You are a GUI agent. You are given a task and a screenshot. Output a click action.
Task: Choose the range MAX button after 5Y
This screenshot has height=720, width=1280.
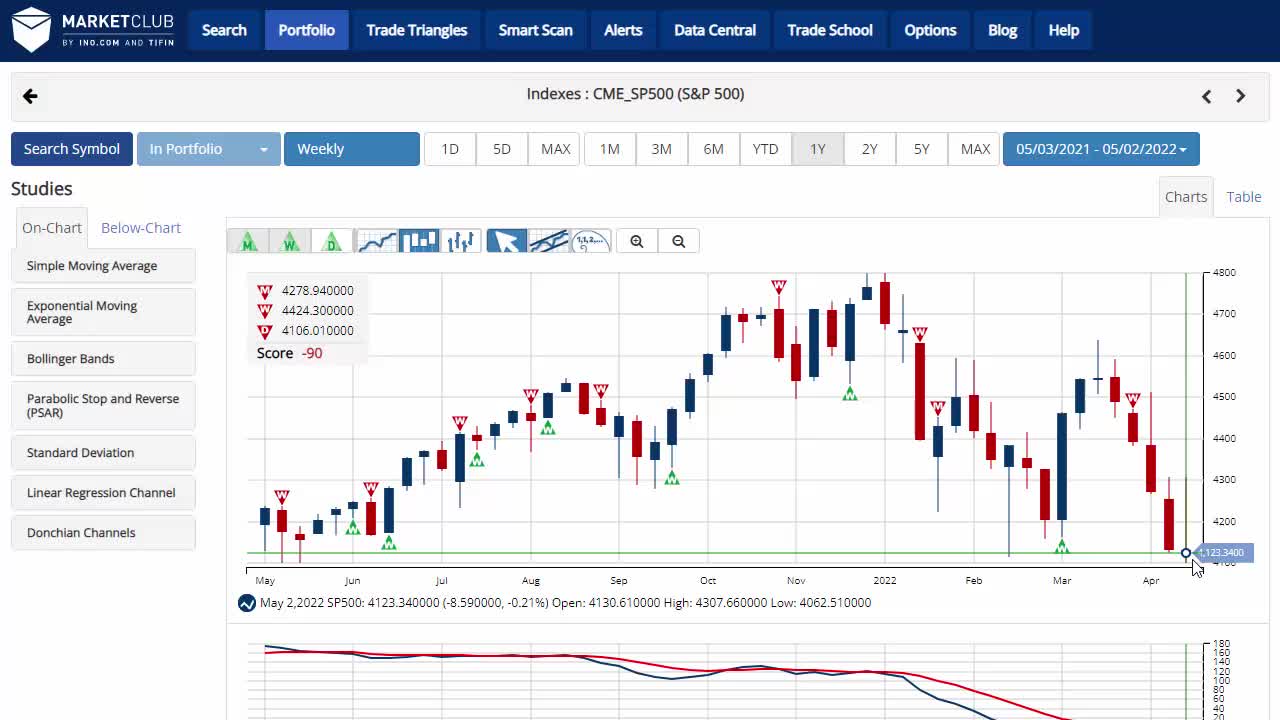(975, 149)
